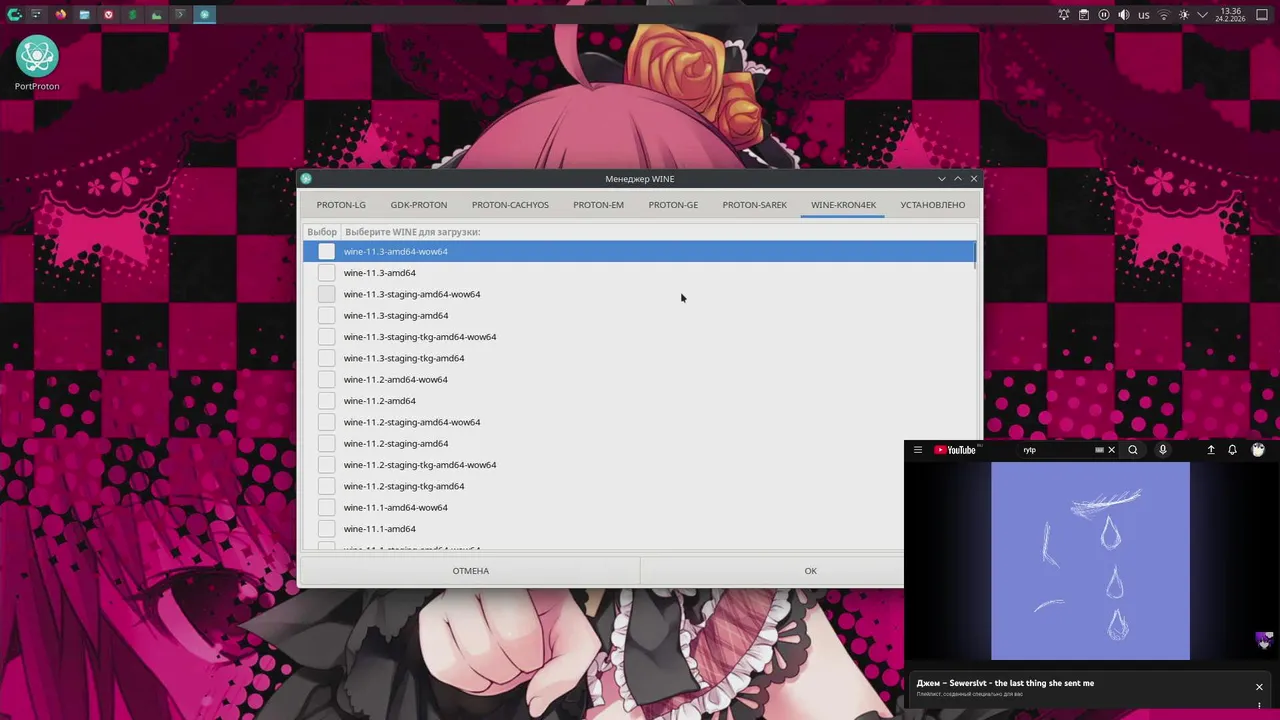Open brightness tray icon
Screen dimensions: 1280x720
[1184, 15]
